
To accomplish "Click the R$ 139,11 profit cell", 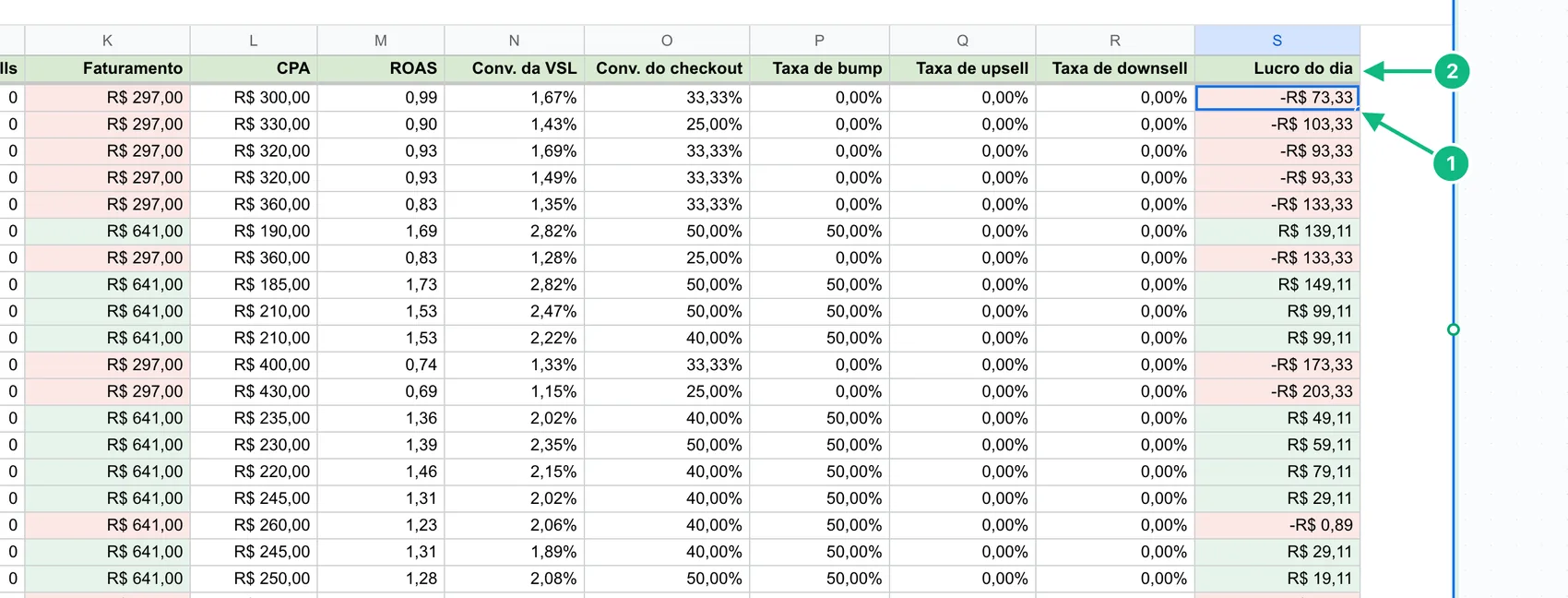I will tap(1277, 232).
